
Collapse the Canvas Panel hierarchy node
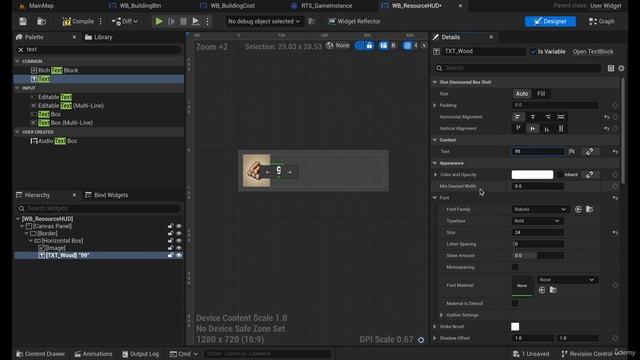[x=22, y=226]
